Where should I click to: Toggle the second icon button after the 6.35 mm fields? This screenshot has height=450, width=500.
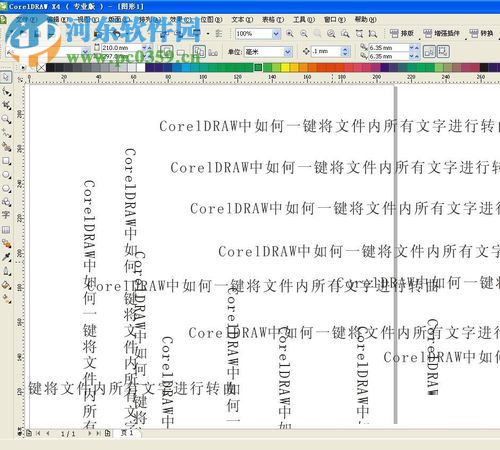[x=443, y=52]
